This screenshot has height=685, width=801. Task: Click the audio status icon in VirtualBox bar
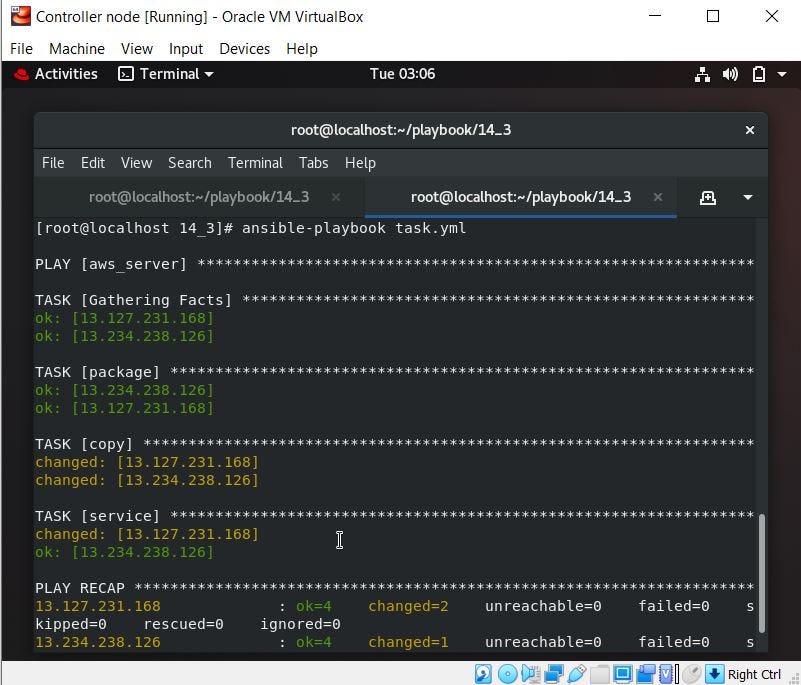click(x=531, y=674)
